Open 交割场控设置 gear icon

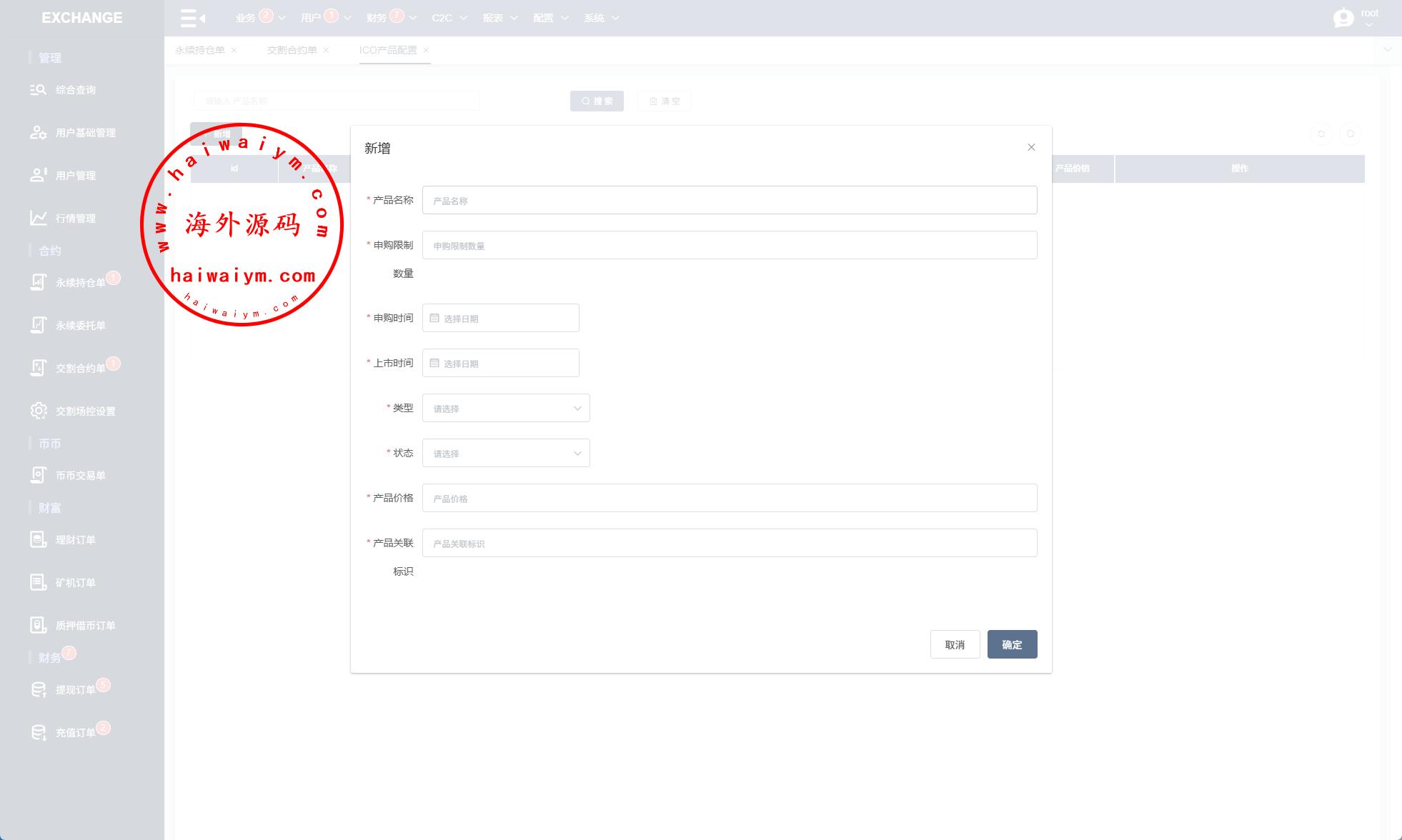coord(38,411)
